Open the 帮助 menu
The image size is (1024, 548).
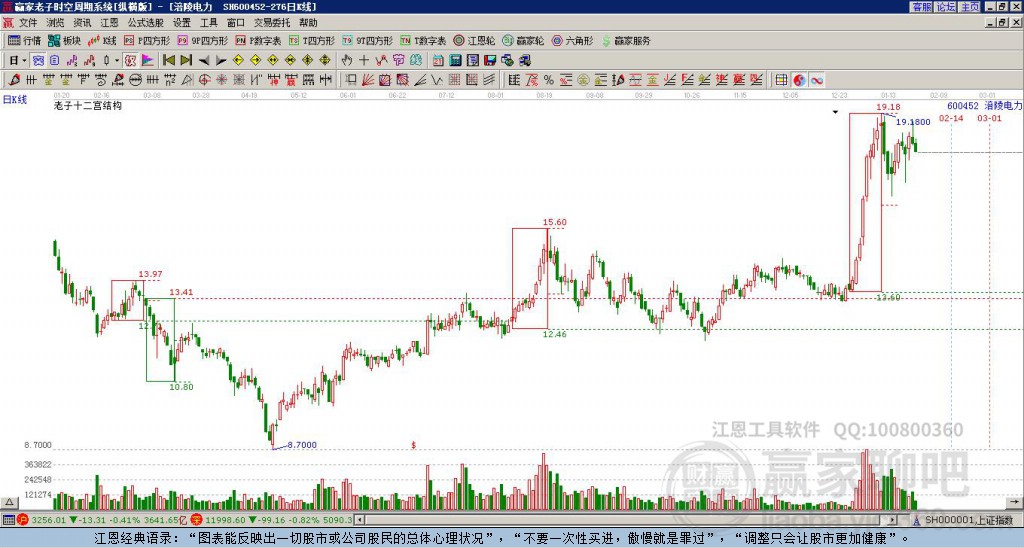pos(308,23)
